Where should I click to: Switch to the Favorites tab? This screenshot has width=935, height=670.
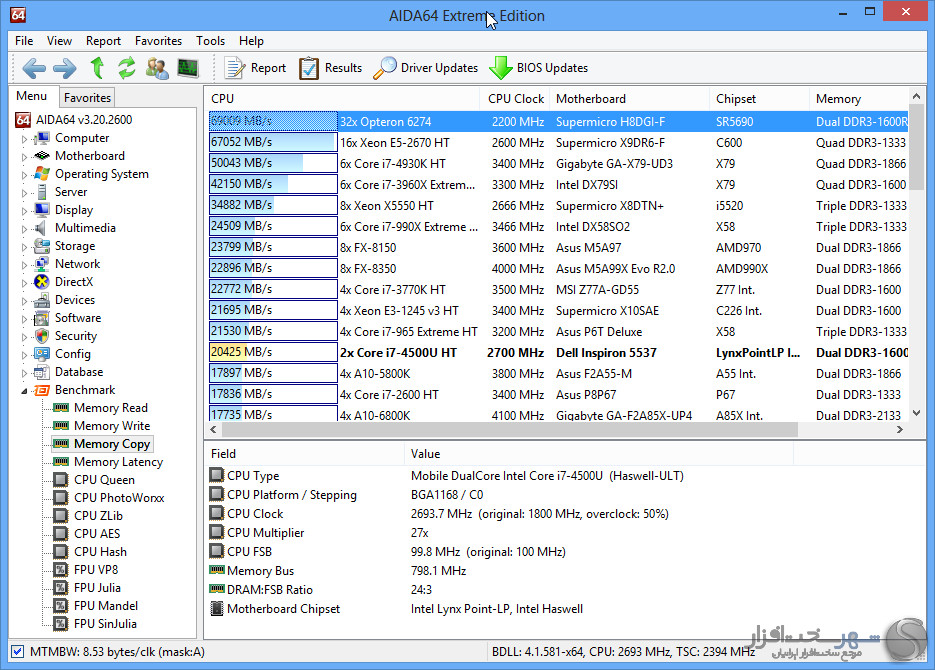click(87, 97)
